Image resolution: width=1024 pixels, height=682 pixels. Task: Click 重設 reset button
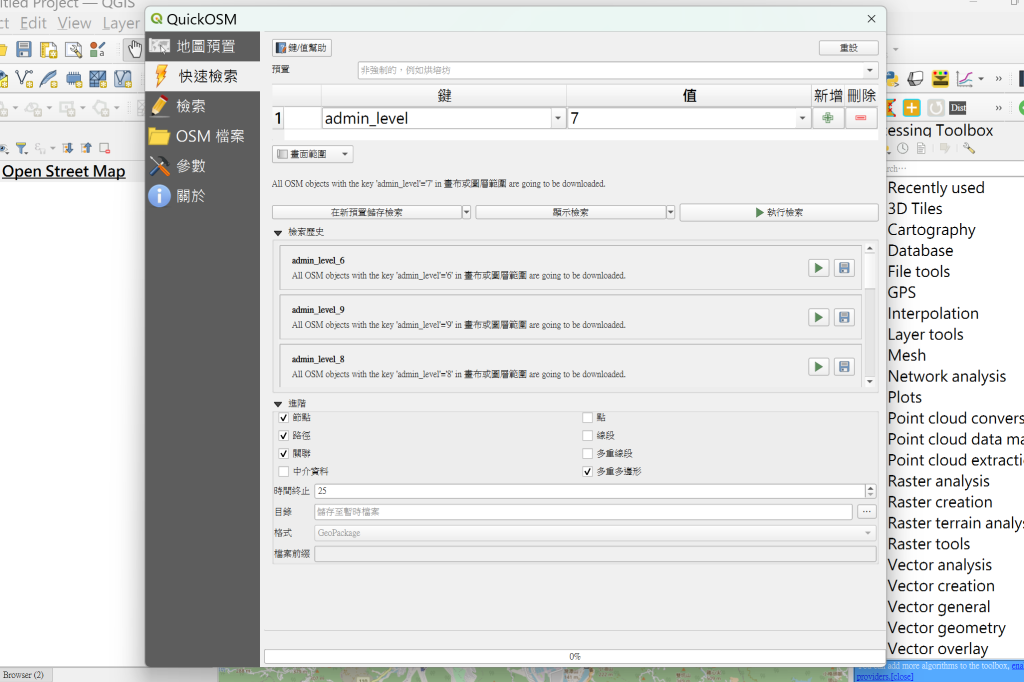(848, 48)
